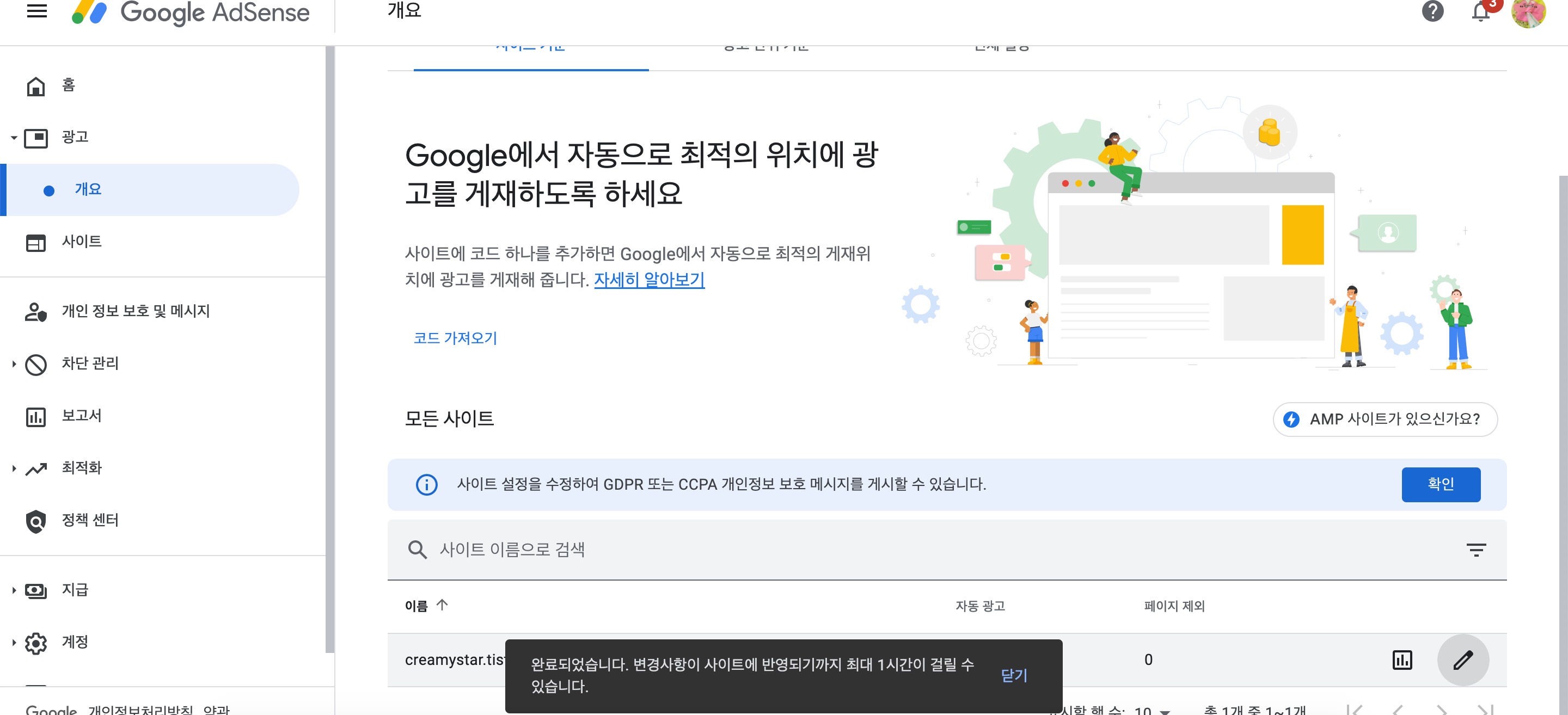Click the 홈 house icon
This screenshot has height=715, width=1568.
36,86
